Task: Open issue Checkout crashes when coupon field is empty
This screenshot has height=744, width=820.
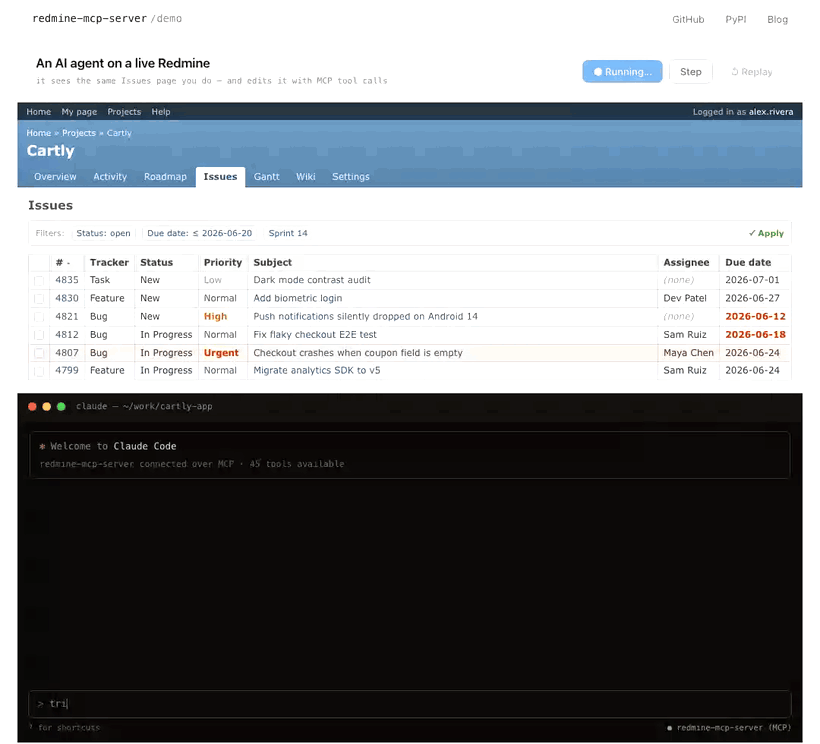Action: coord(358,353)
